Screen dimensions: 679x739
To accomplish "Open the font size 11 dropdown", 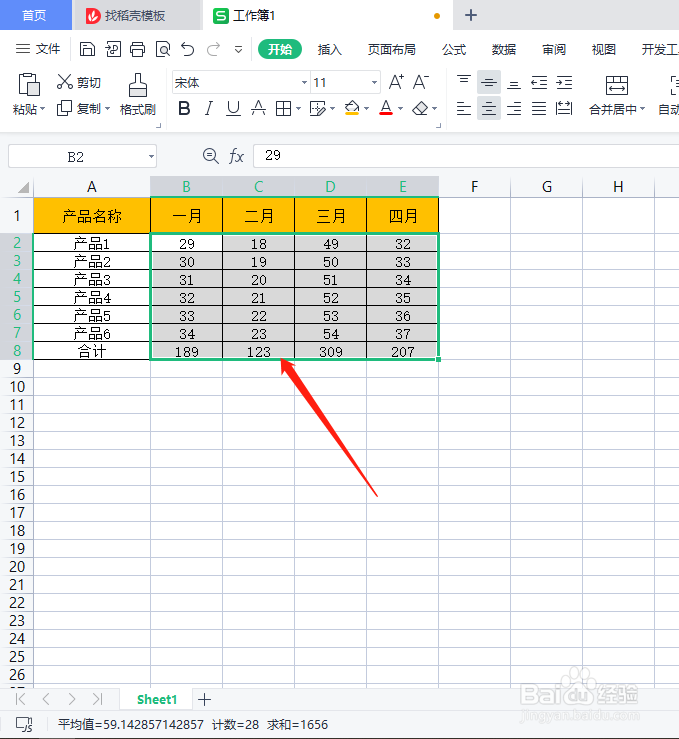I will pyautogui.click(x=374, y=82).
